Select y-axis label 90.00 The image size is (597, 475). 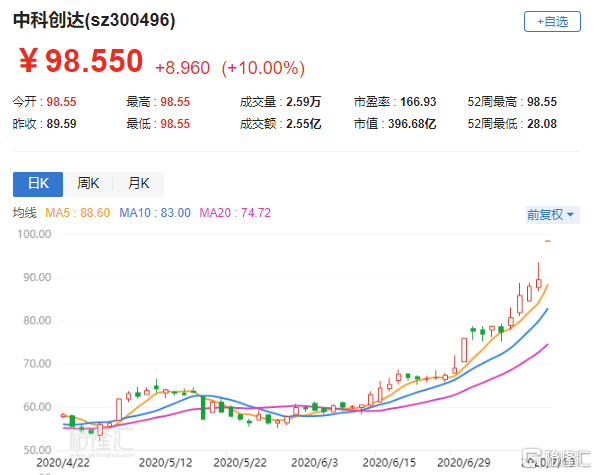[x=37, y=277]
